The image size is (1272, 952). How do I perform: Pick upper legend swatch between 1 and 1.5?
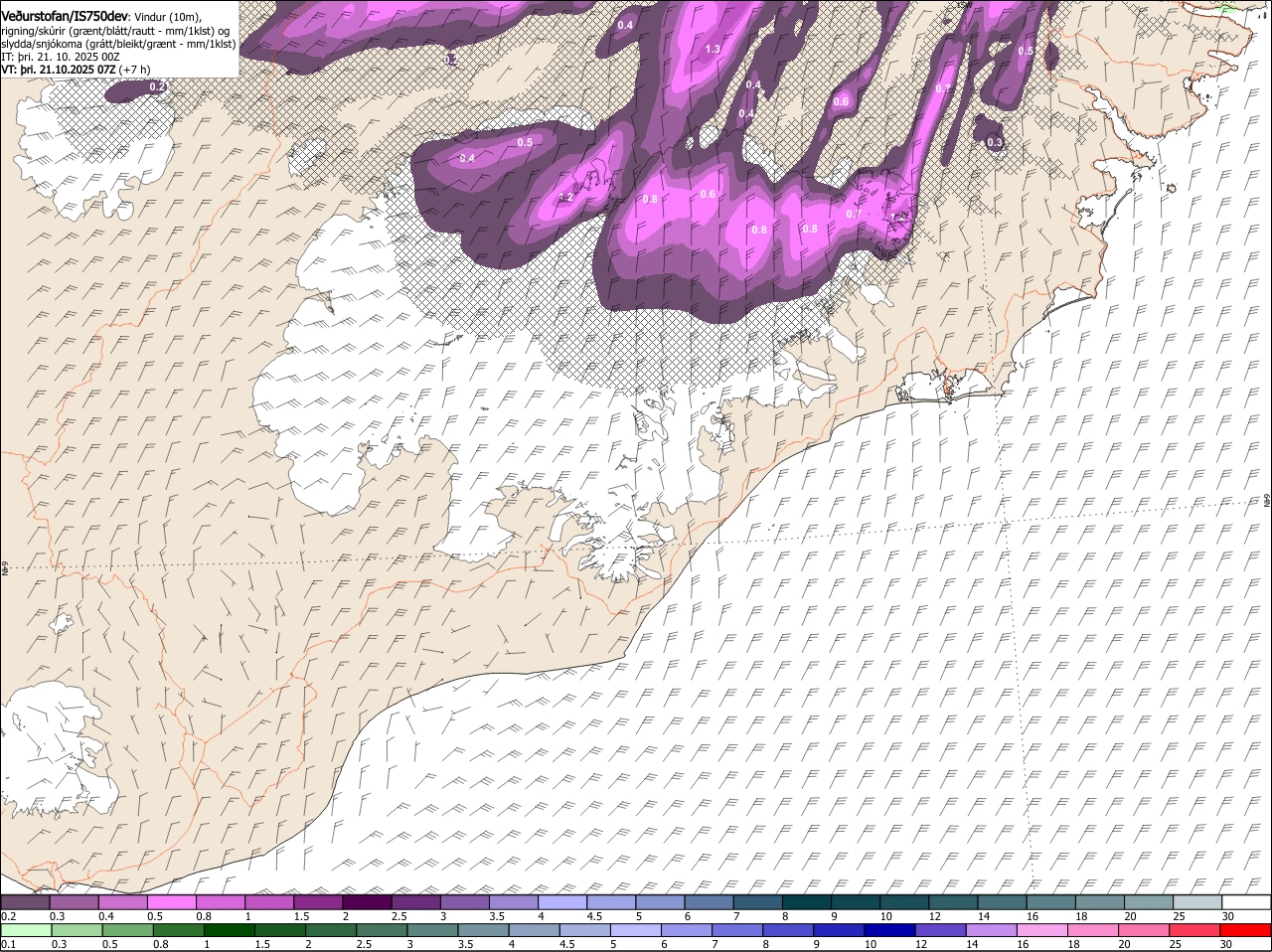269,902
